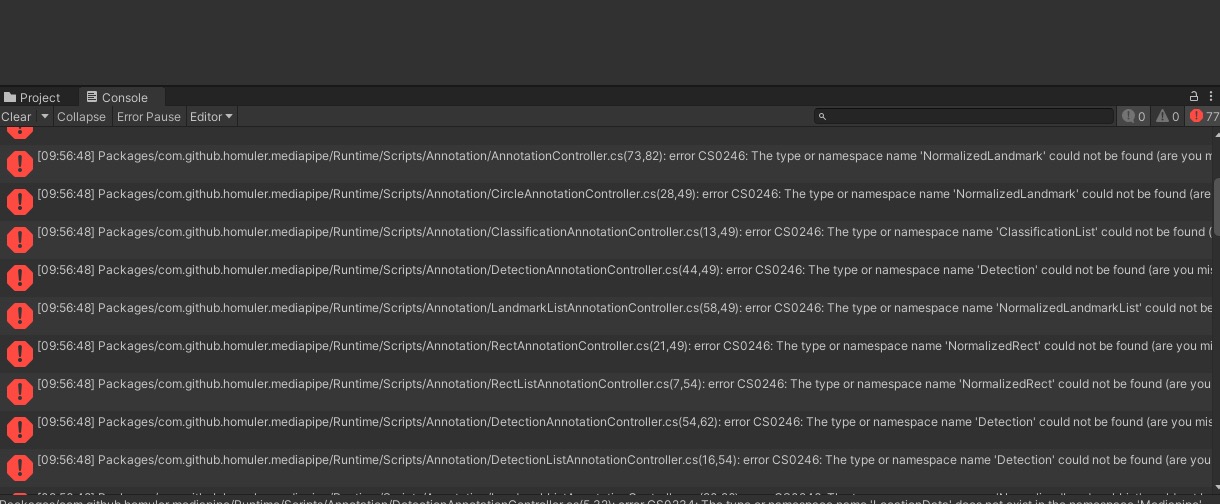Open the Editor dropdown

coord(211,117)
